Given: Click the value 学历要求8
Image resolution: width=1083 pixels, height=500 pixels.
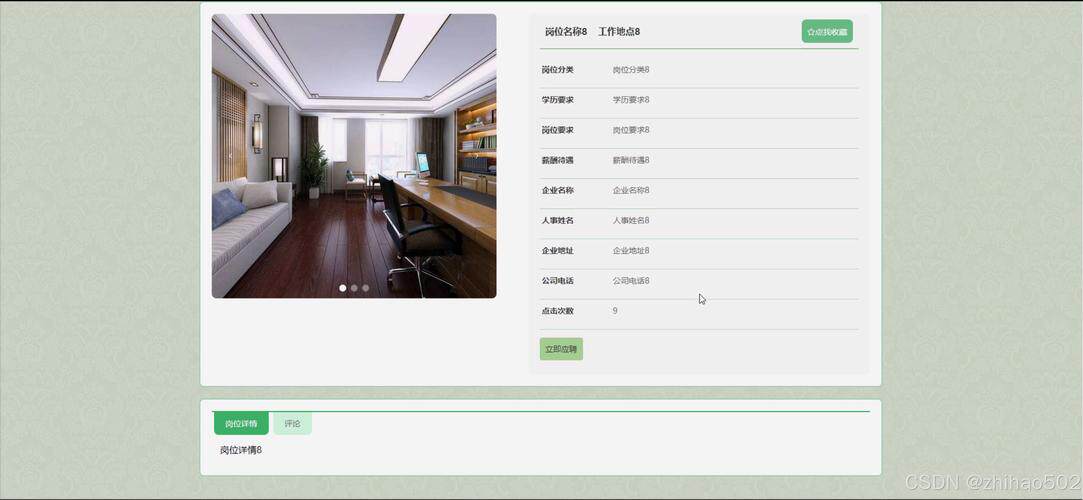Looking at the screenshot, I should tap(631, 100).
